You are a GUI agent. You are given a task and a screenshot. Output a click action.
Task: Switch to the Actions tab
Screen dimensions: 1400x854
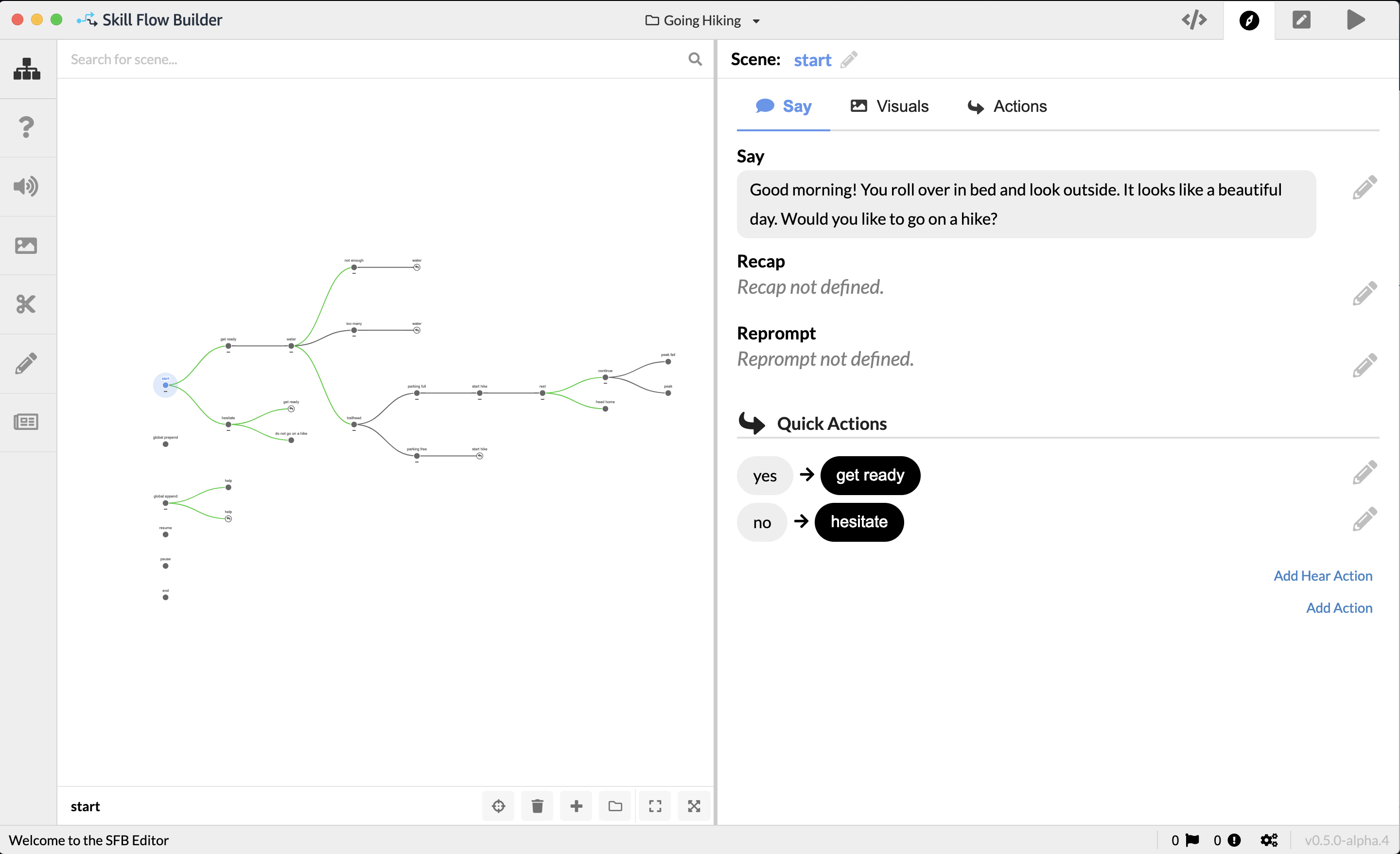1007,107
